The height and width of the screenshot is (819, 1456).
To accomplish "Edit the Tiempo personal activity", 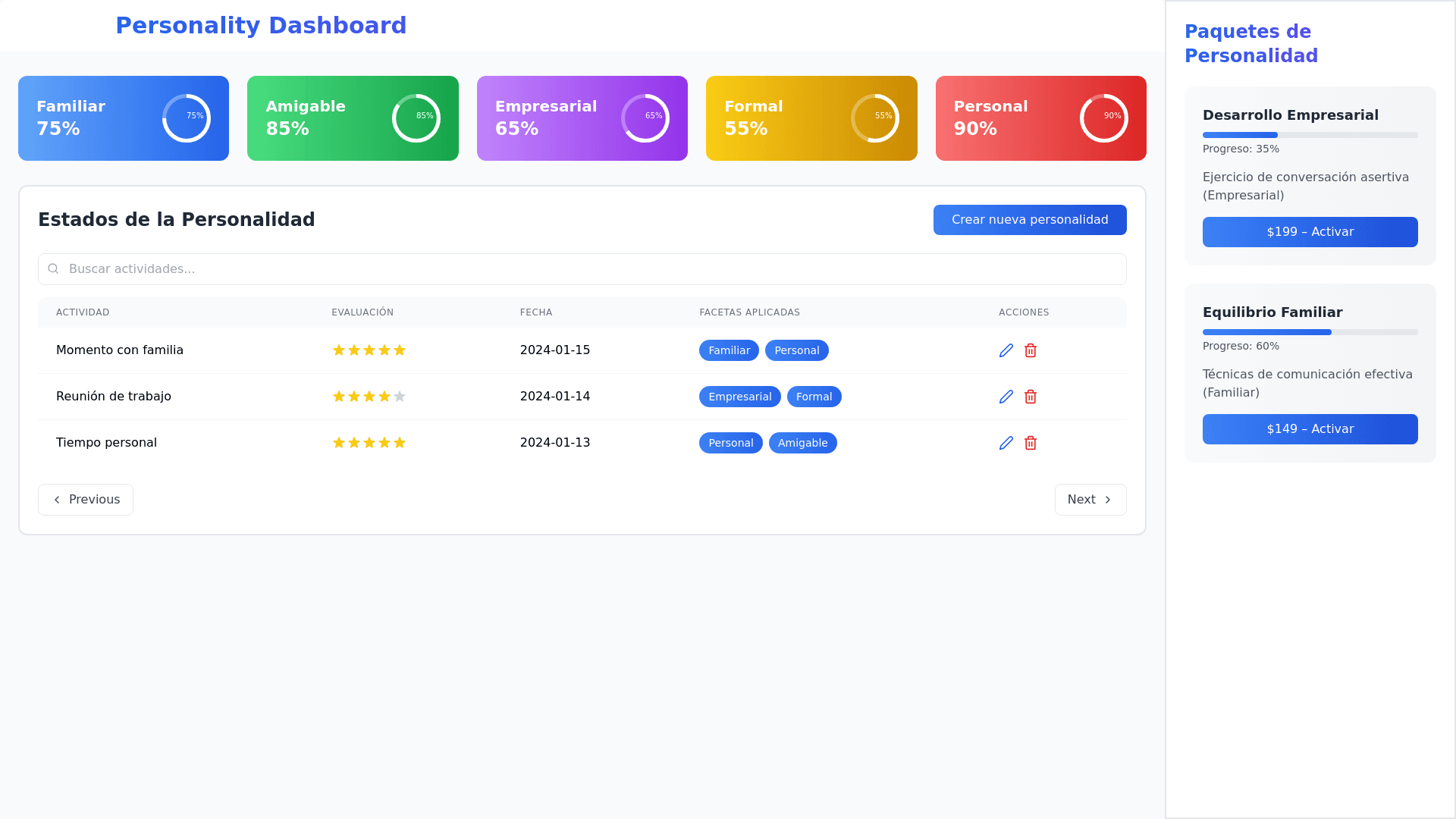I will pyautogui.click(x=1006, y=443).
